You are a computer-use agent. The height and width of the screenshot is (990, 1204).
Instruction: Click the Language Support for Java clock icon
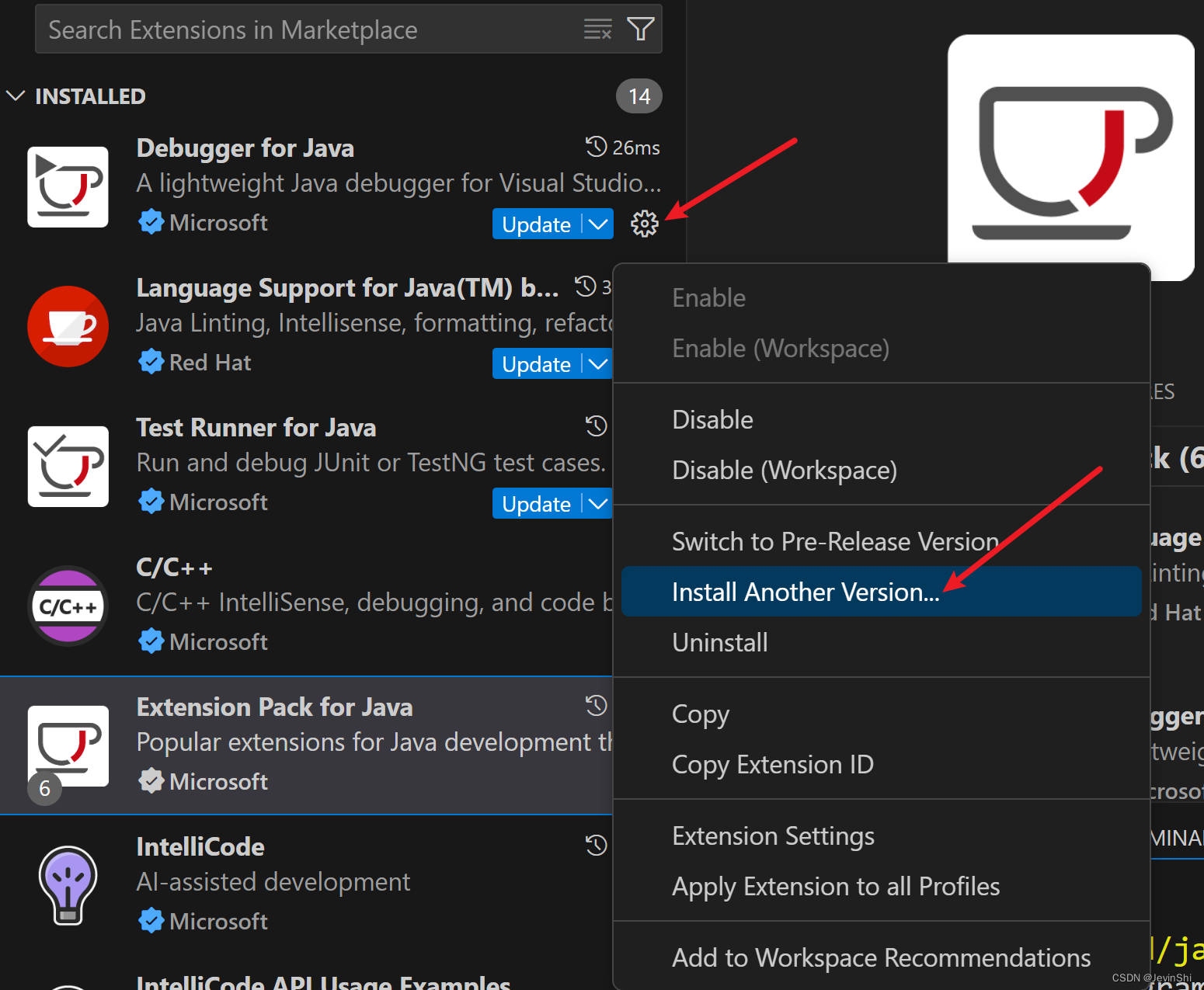(x=586, y=287)
